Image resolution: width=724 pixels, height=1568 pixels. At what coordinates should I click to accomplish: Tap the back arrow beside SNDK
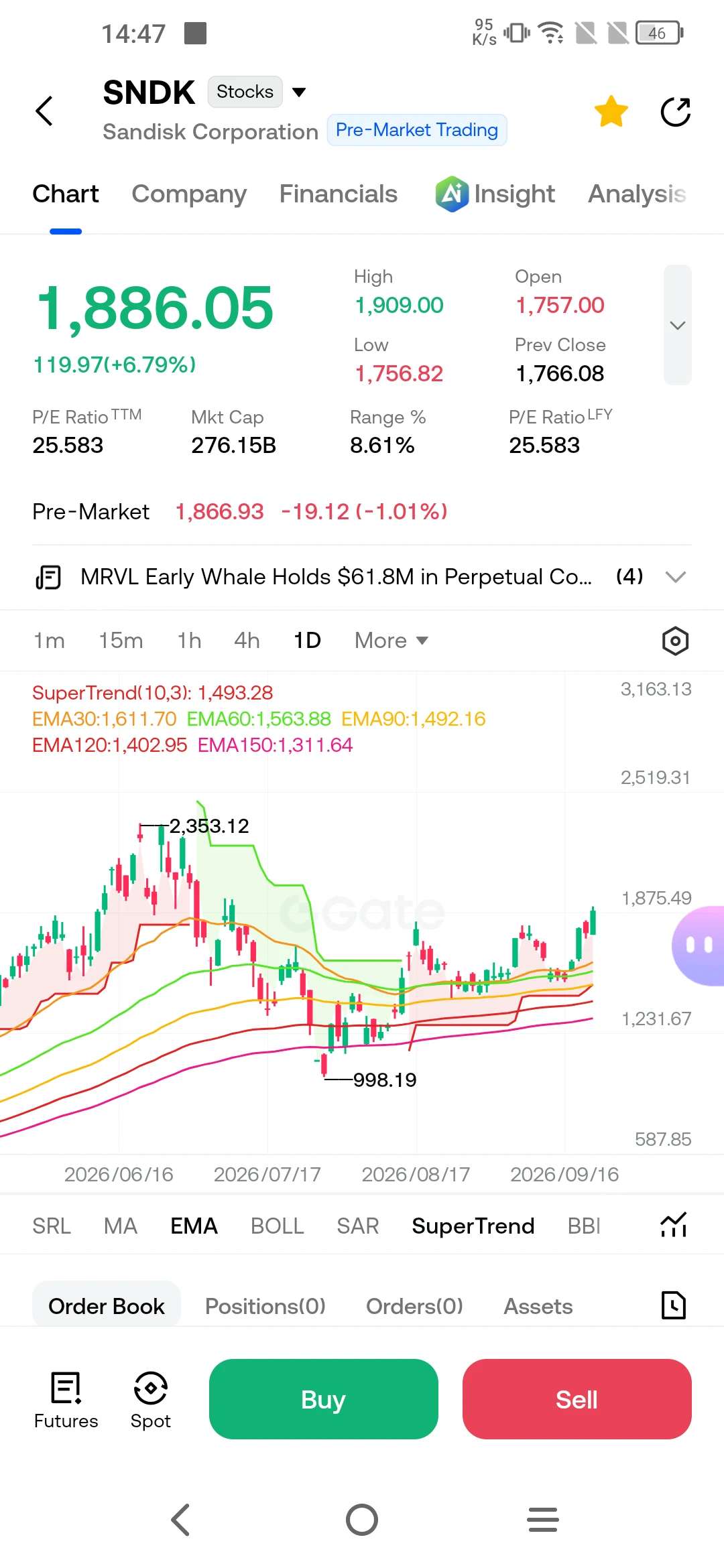point(44,111)
